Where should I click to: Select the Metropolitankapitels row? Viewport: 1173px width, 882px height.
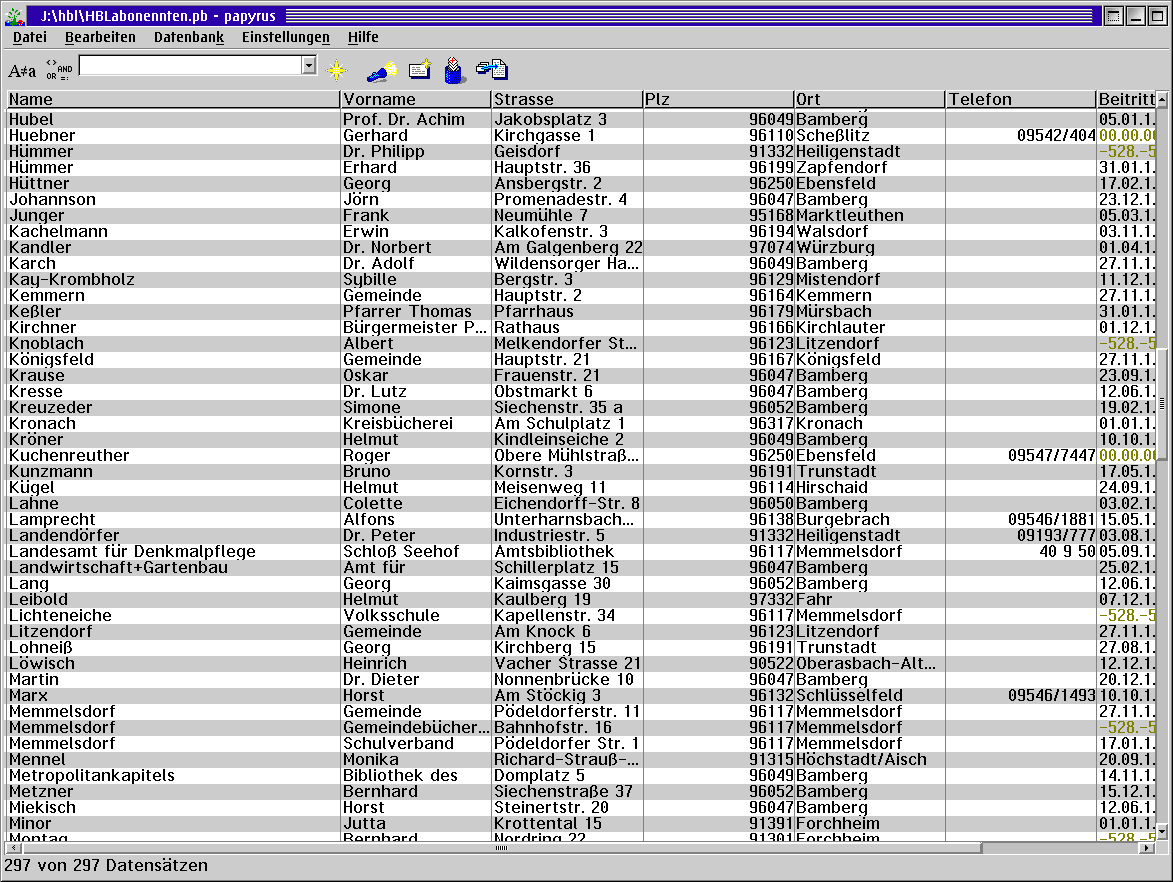[x=581, y=776]
